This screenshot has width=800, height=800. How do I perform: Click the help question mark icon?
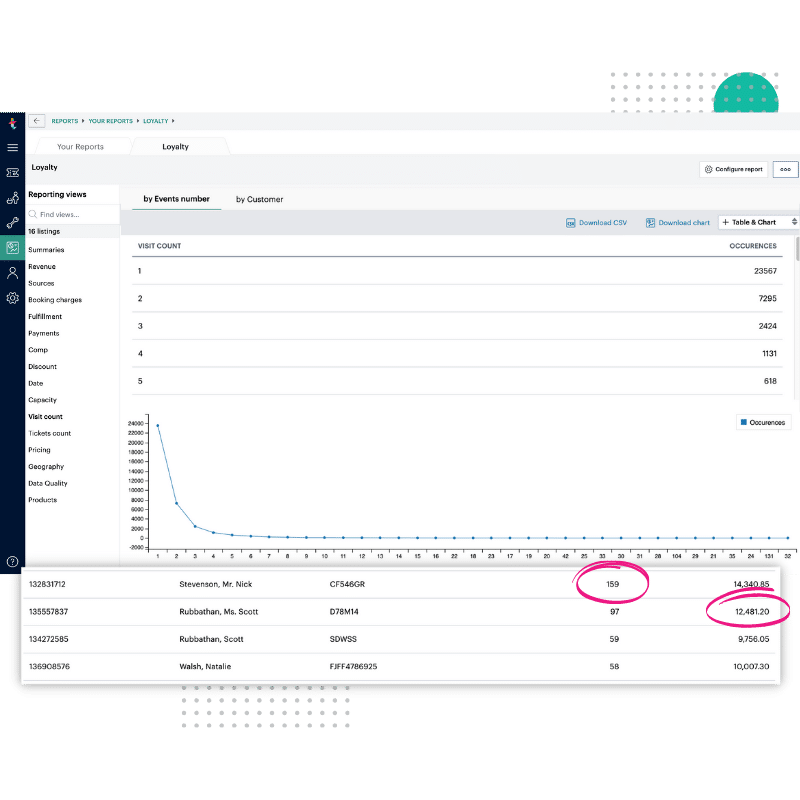coord(12,562)
